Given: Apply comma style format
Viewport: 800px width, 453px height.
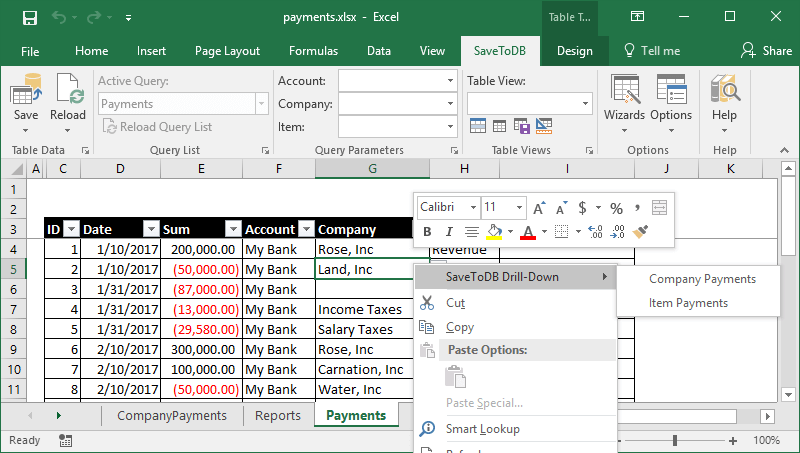Looking at the screenshot, I should [637, 207].
